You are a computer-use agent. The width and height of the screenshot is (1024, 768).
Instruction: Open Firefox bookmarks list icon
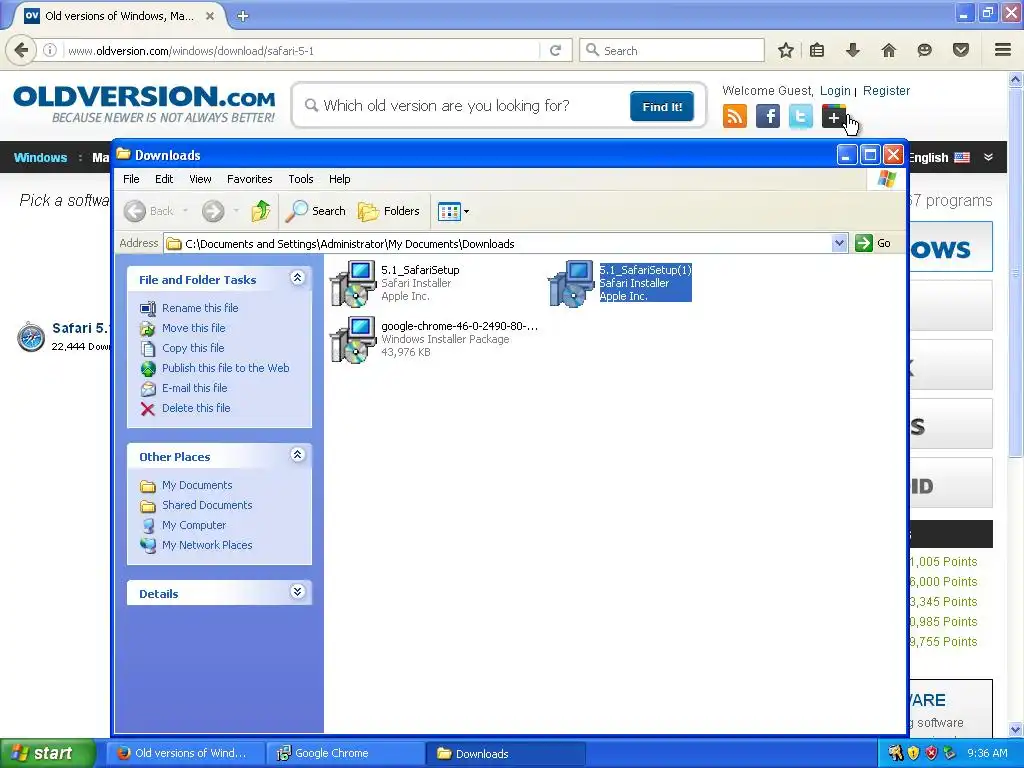tap(816, 50)
